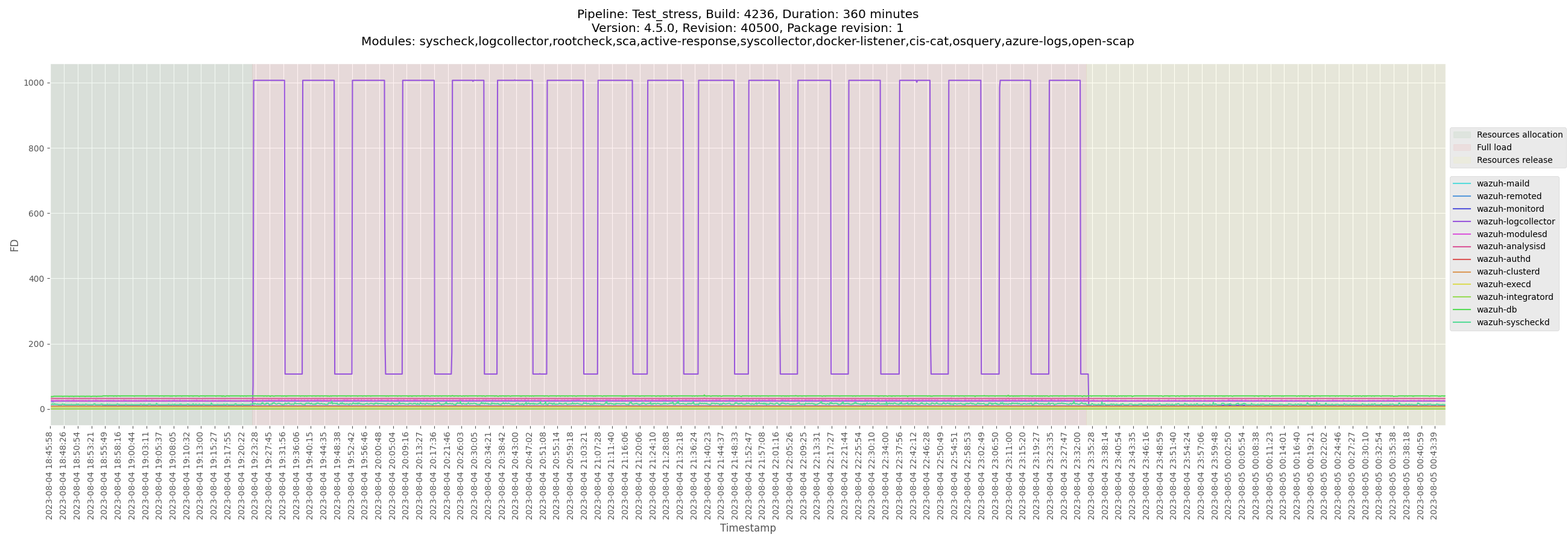Click the FD y-axis label
The width and height of the screenshot is (1568, 543).
14,246
